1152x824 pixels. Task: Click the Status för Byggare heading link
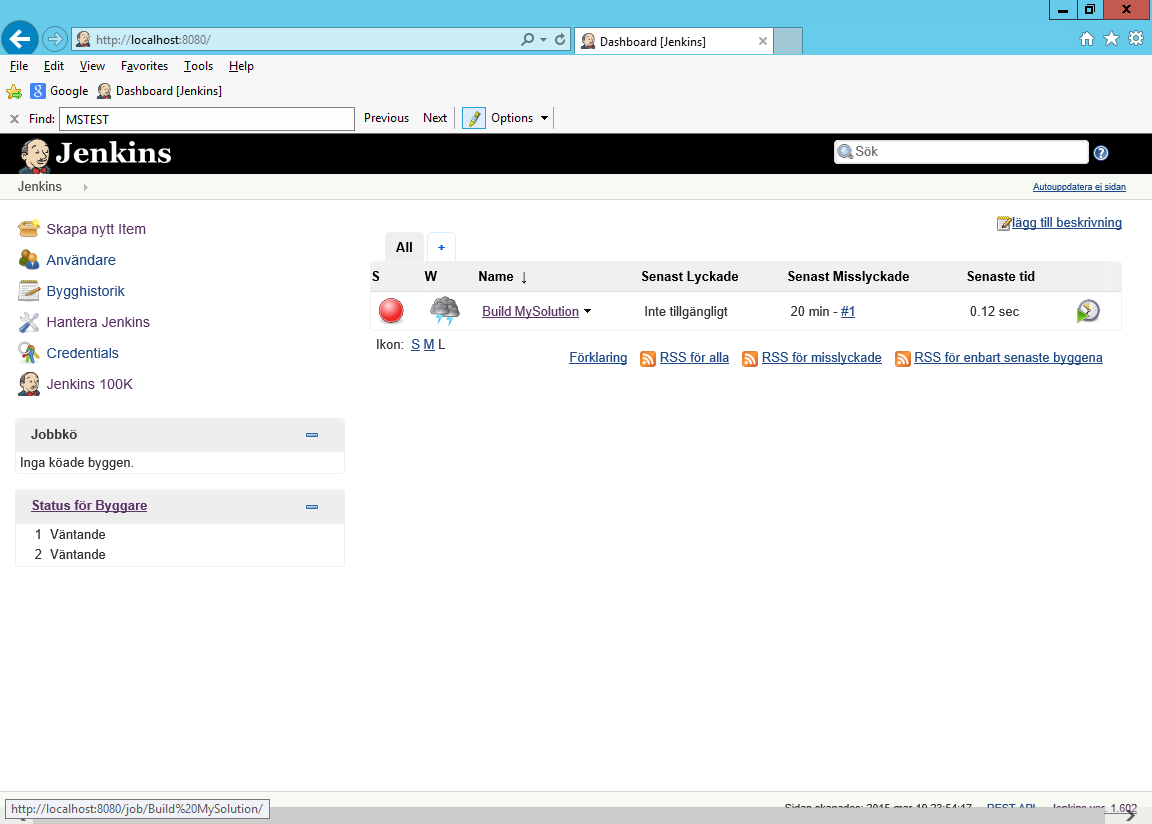89,505
